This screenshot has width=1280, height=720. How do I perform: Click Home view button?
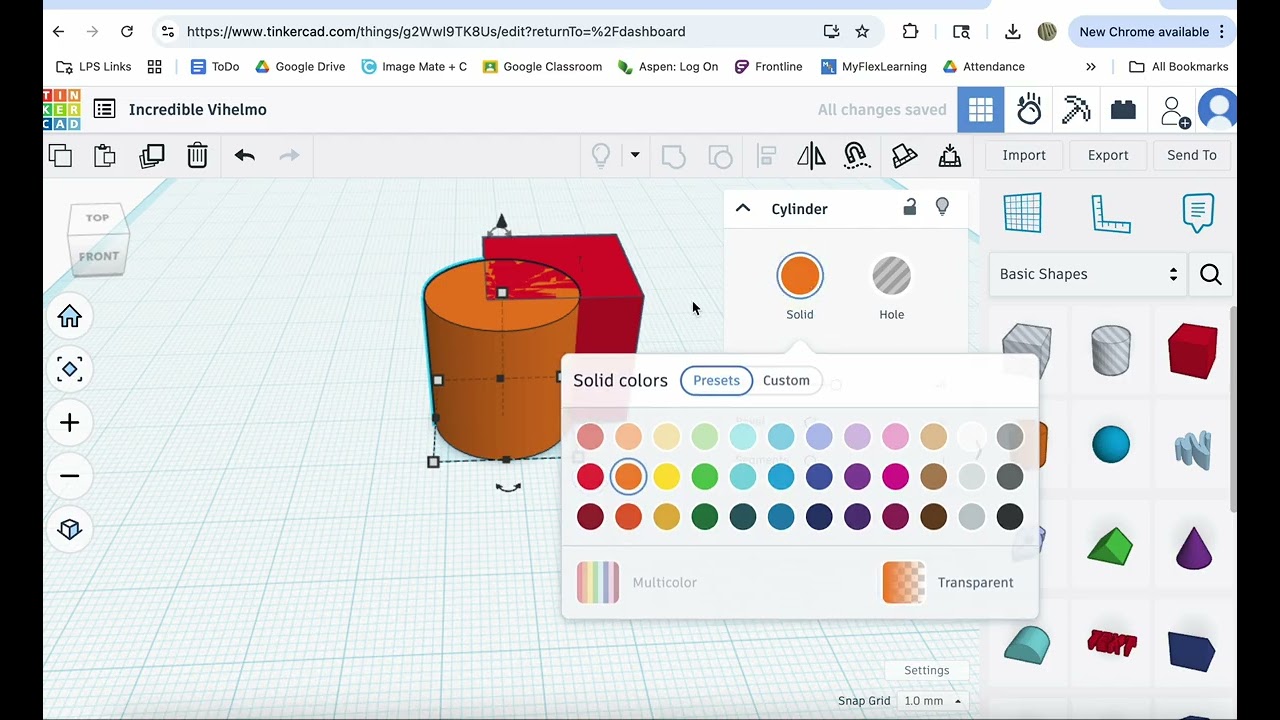(x=69, y=317)
